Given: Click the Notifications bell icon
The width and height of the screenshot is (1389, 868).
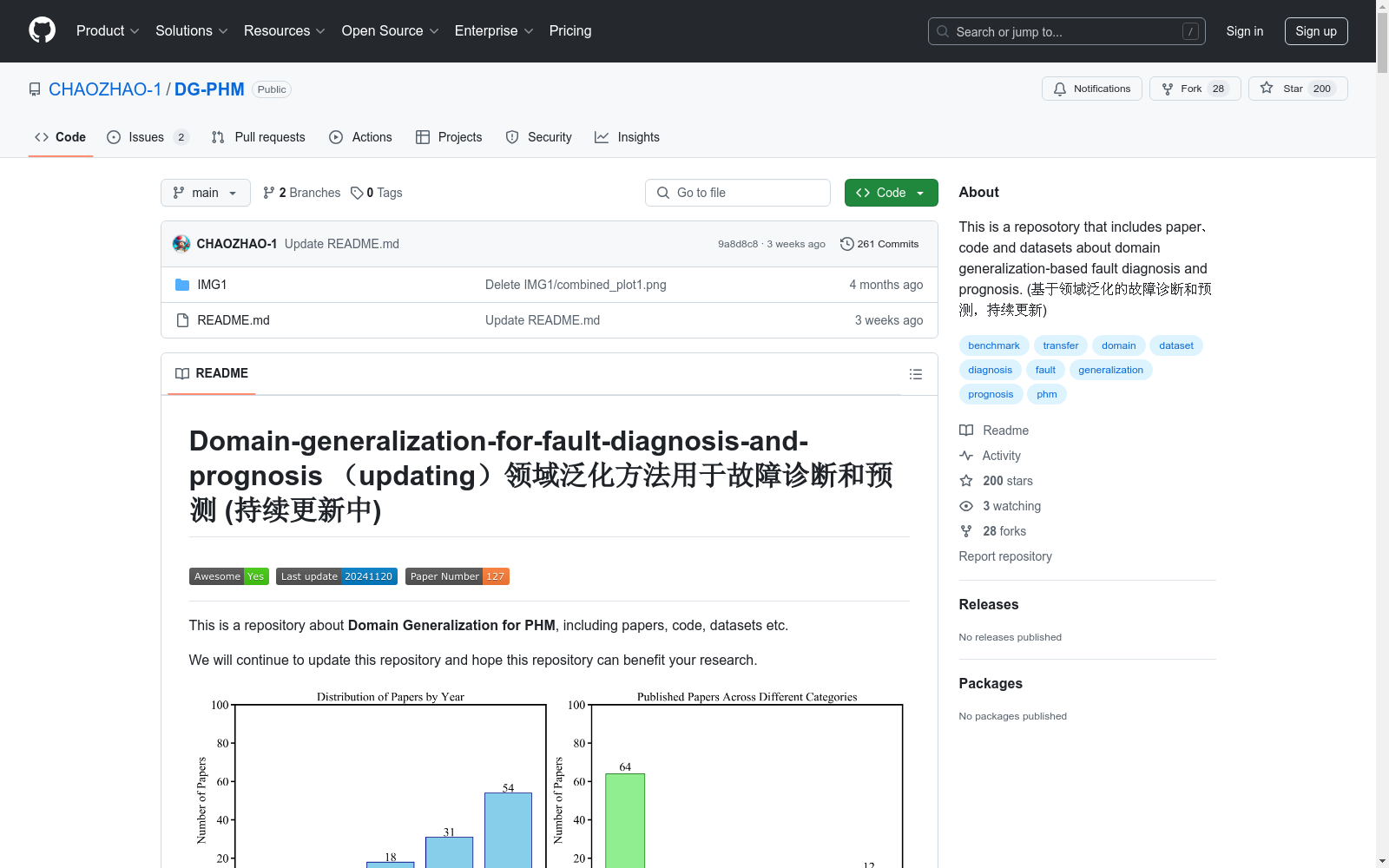Looking at the screenshot, I should tap(1060, 89).
